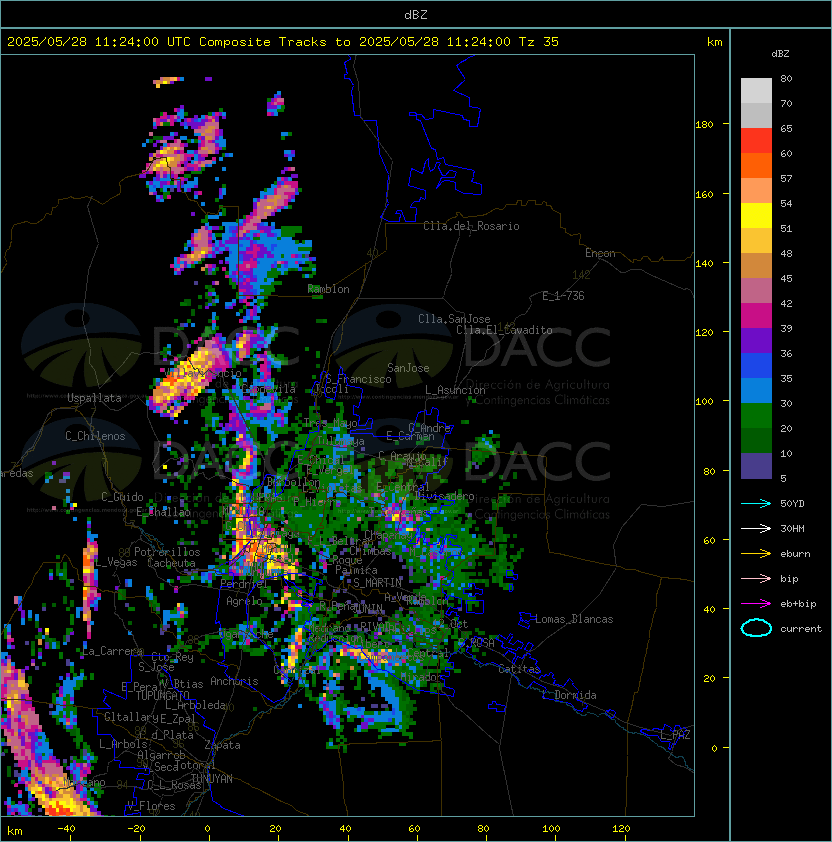The height and width of the screenshot is (842, 832).
Task: Click the cyan 50YD arrow in legend
Action: pos(756,504)
